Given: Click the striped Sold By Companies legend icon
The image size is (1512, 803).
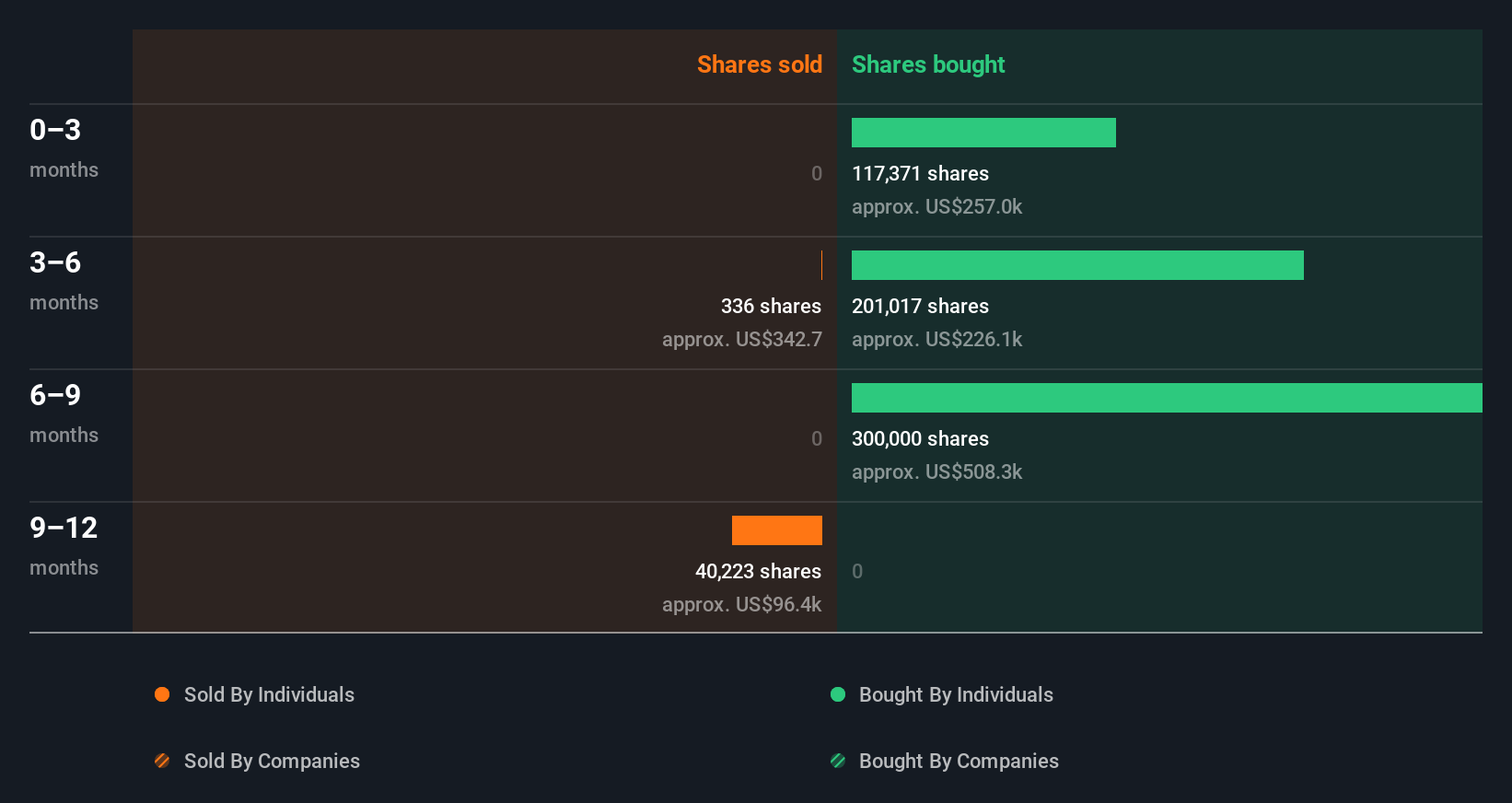Looking at the screenshot, I should (162, 761).
